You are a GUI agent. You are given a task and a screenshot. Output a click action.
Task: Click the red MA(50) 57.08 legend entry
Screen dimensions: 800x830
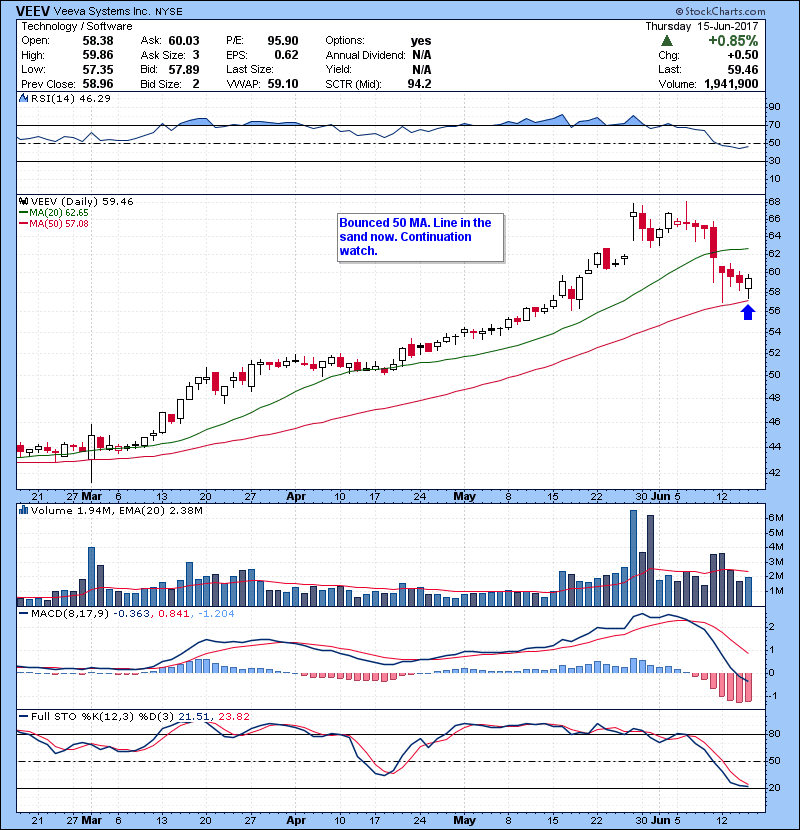coord(54,223)
